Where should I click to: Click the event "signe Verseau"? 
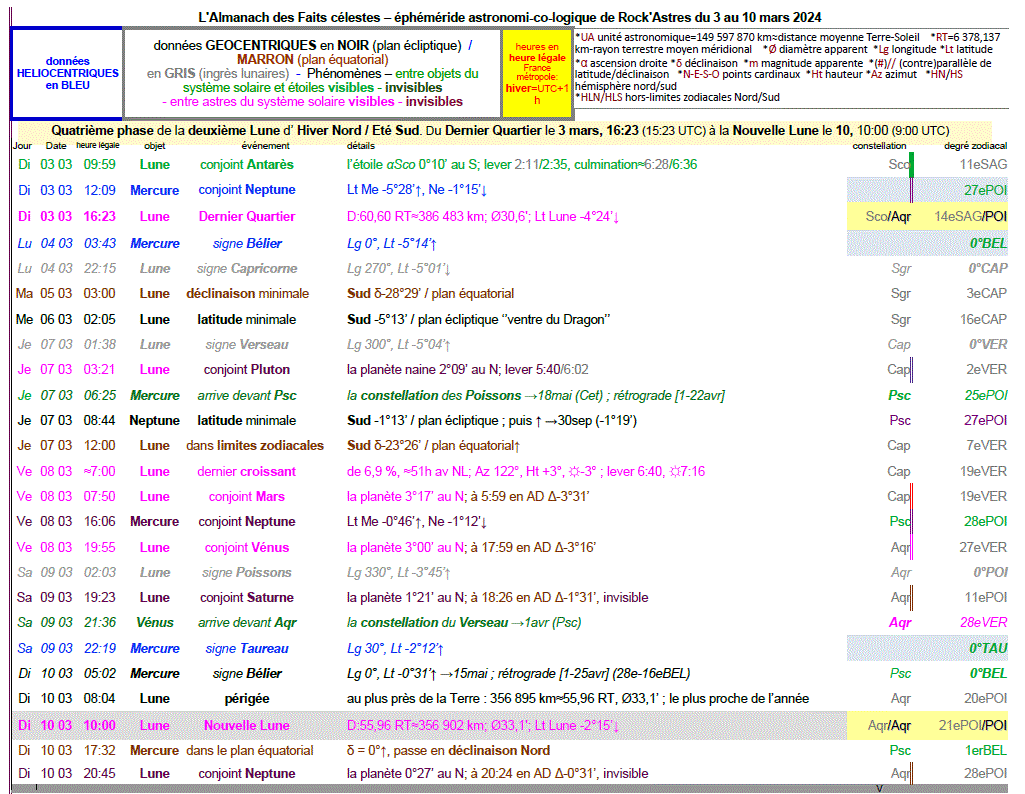pos(246,344)
